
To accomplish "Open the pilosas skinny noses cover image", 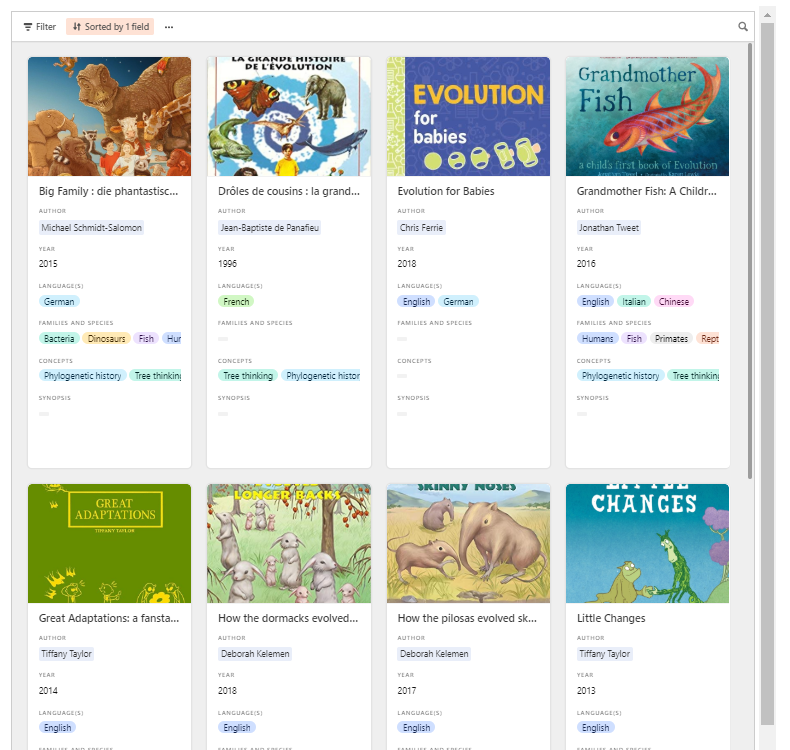I will click(x=468, y=543).
